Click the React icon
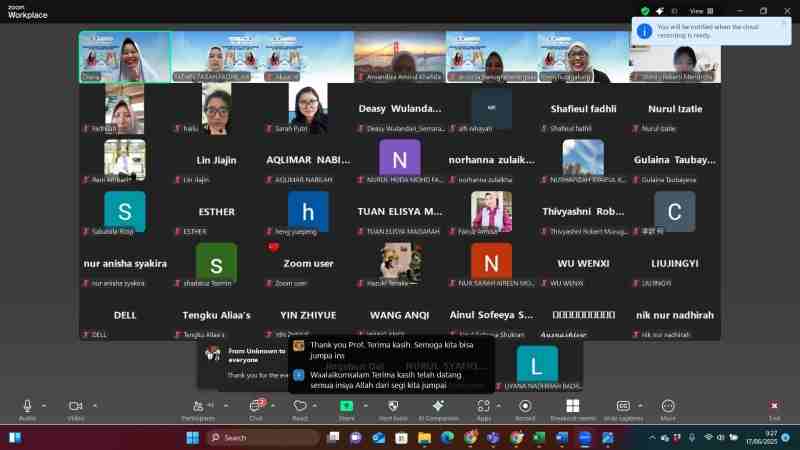This screenshot has height=450, width=800. click(300, 408)
